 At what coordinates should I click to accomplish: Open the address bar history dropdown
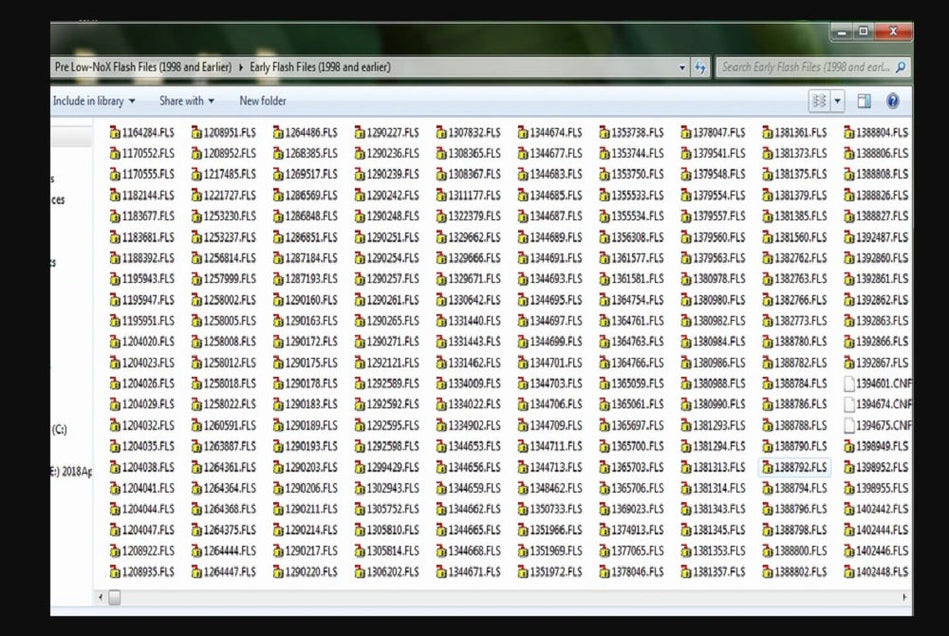coord(682,67)
